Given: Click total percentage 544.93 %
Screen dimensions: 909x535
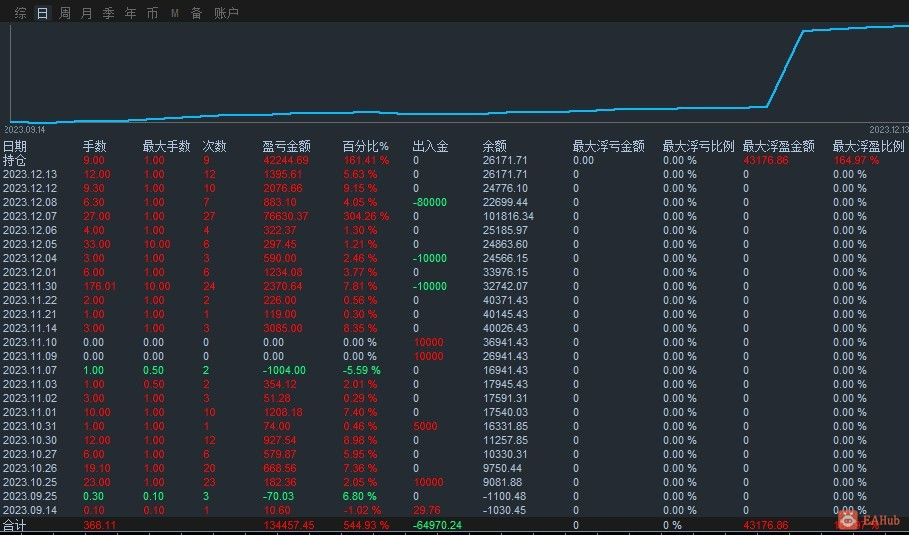Looking at the screenshot, I should click(366, 525).
